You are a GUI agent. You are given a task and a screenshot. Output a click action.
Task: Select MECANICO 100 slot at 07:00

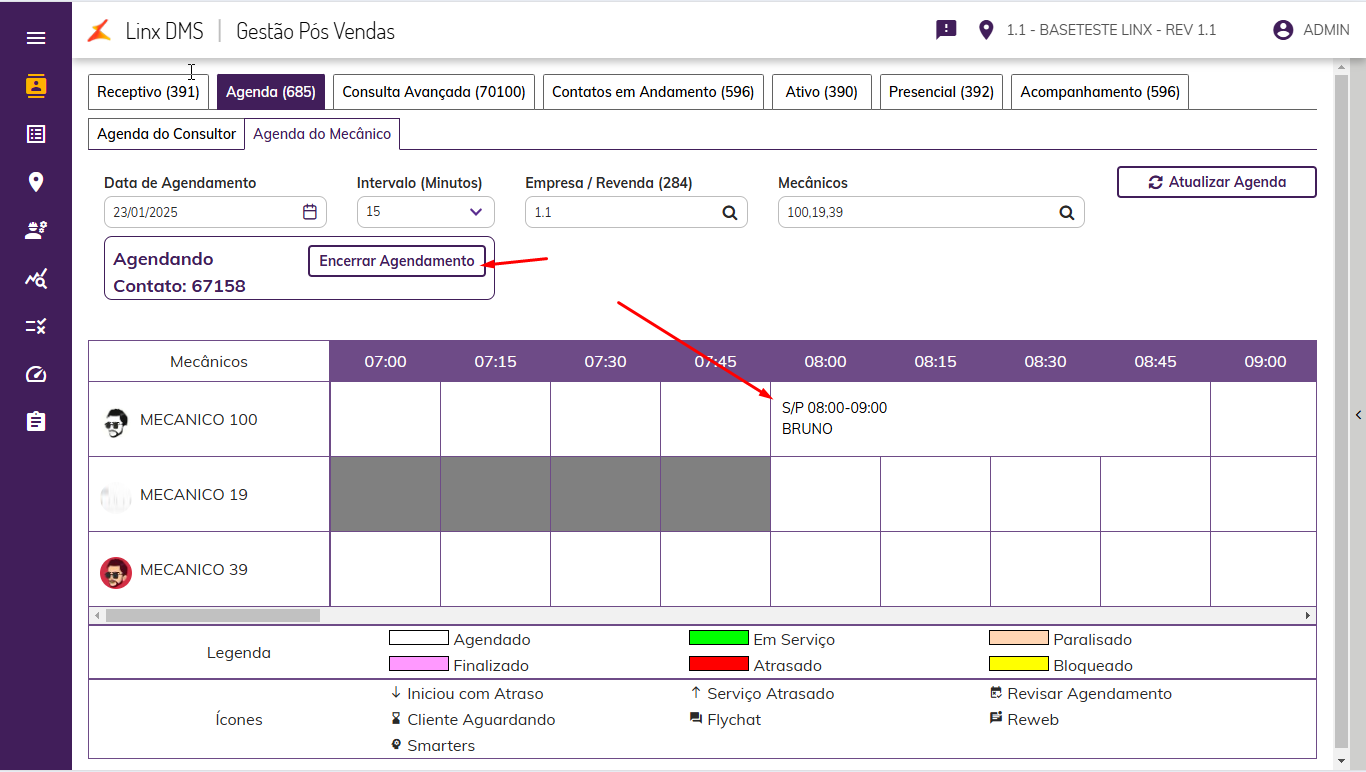[x=385, y=419]
